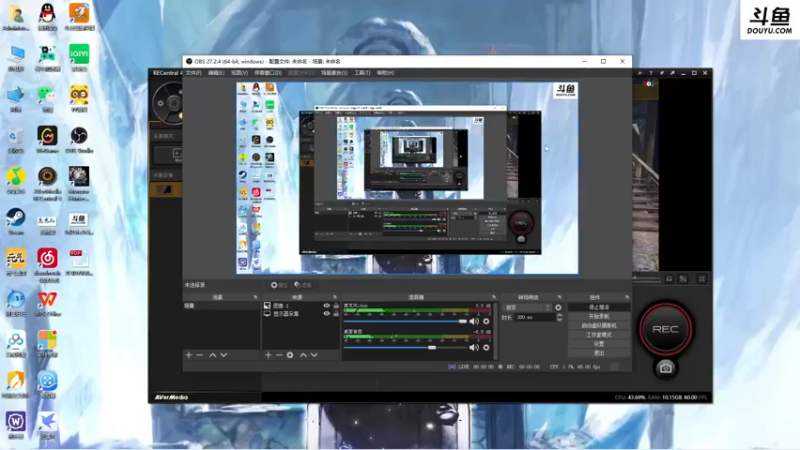Open transition properties gear icon

(x=558, y=307)
